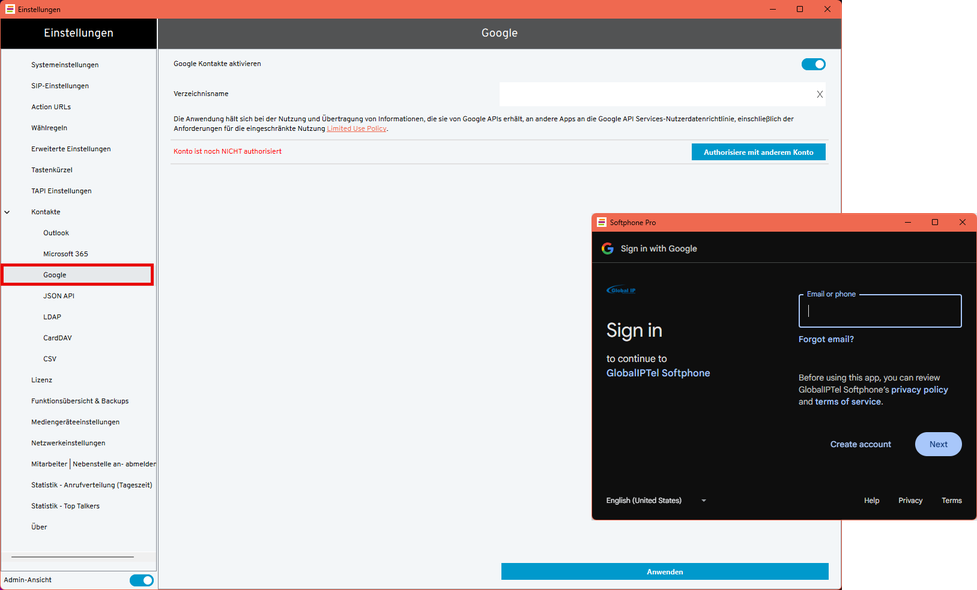Click the Forgot email? link

pyautogui.click(x=826, y=340)
